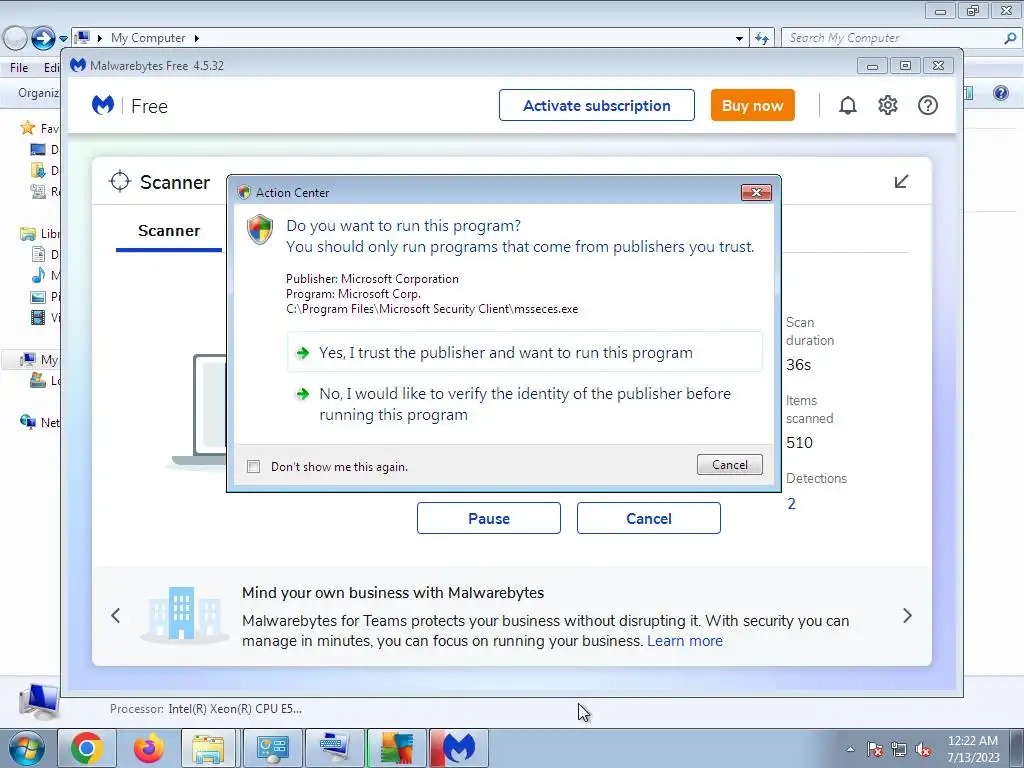Click Libraries item in Explorer sidebar

39,233
